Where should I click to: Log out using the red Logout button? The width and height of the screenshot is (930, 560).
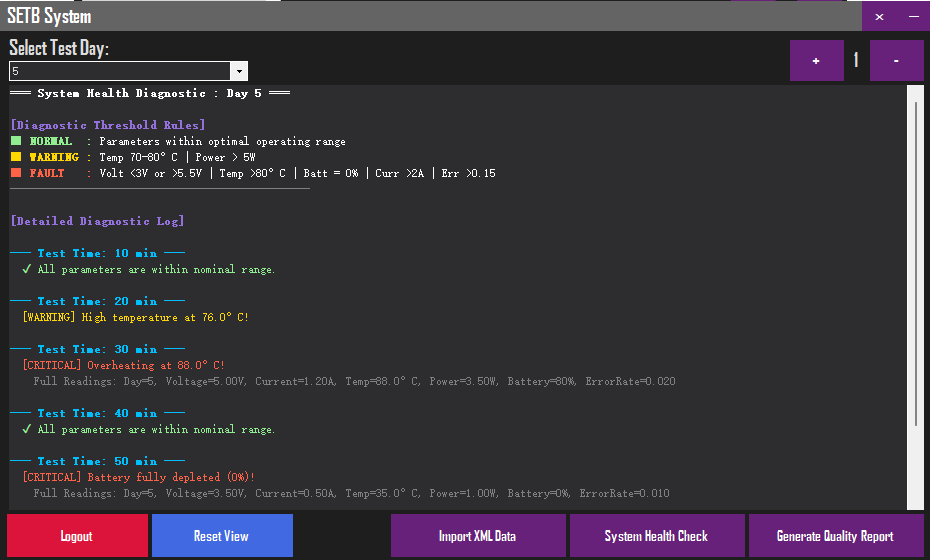77,536
